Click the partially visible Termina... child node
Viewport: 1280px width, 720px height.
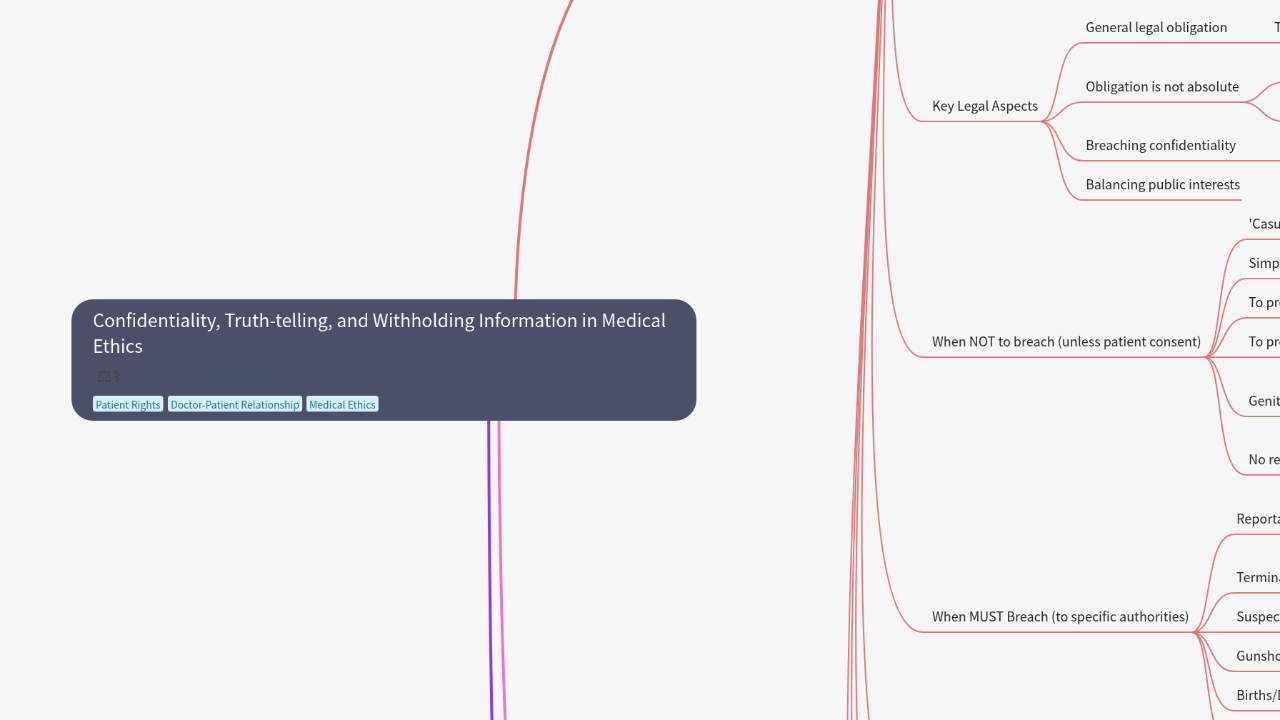(x=1258, y=578)
